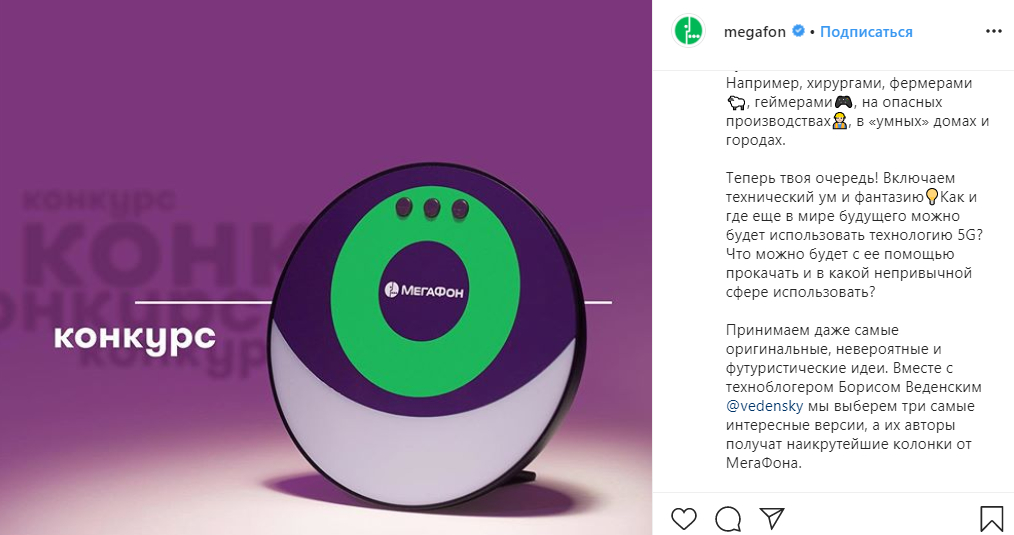The width and height of the screenshot is (1014, 535).
Task: Click the МегаФон logo on the speaker
Action: click(x=424, y=290)
